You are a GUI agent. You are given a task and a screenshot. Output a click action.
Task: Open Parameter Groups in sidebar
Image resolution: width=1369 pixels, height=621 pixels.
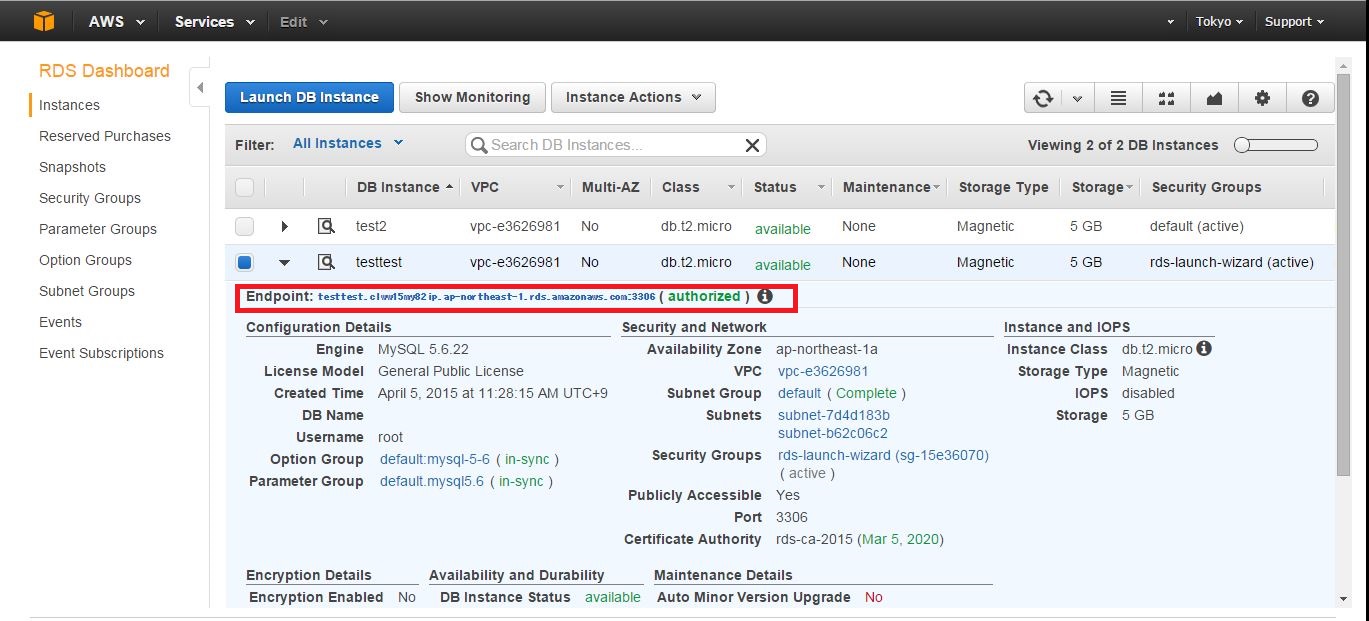click(x=98, y=229)
